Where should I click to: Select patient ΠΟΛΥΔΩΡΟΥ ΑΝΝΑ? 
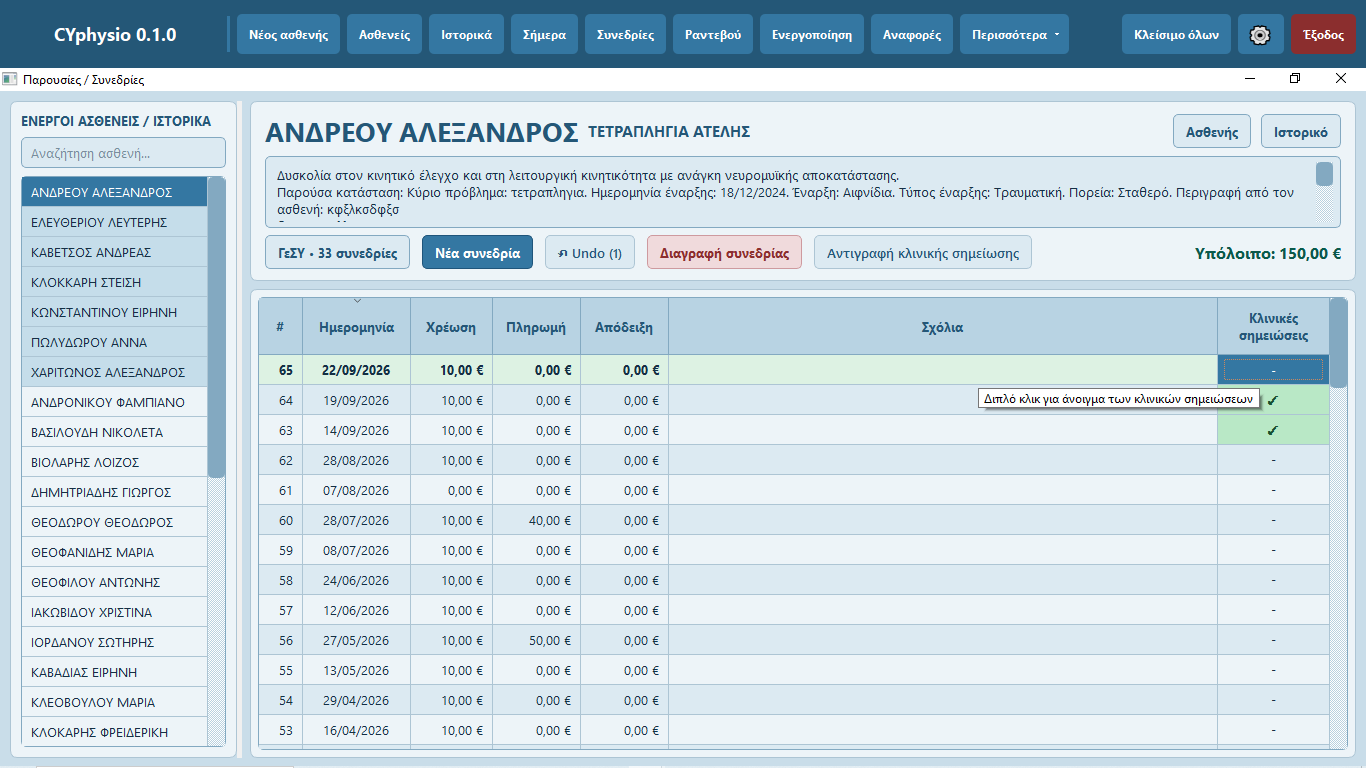[114, 342]
